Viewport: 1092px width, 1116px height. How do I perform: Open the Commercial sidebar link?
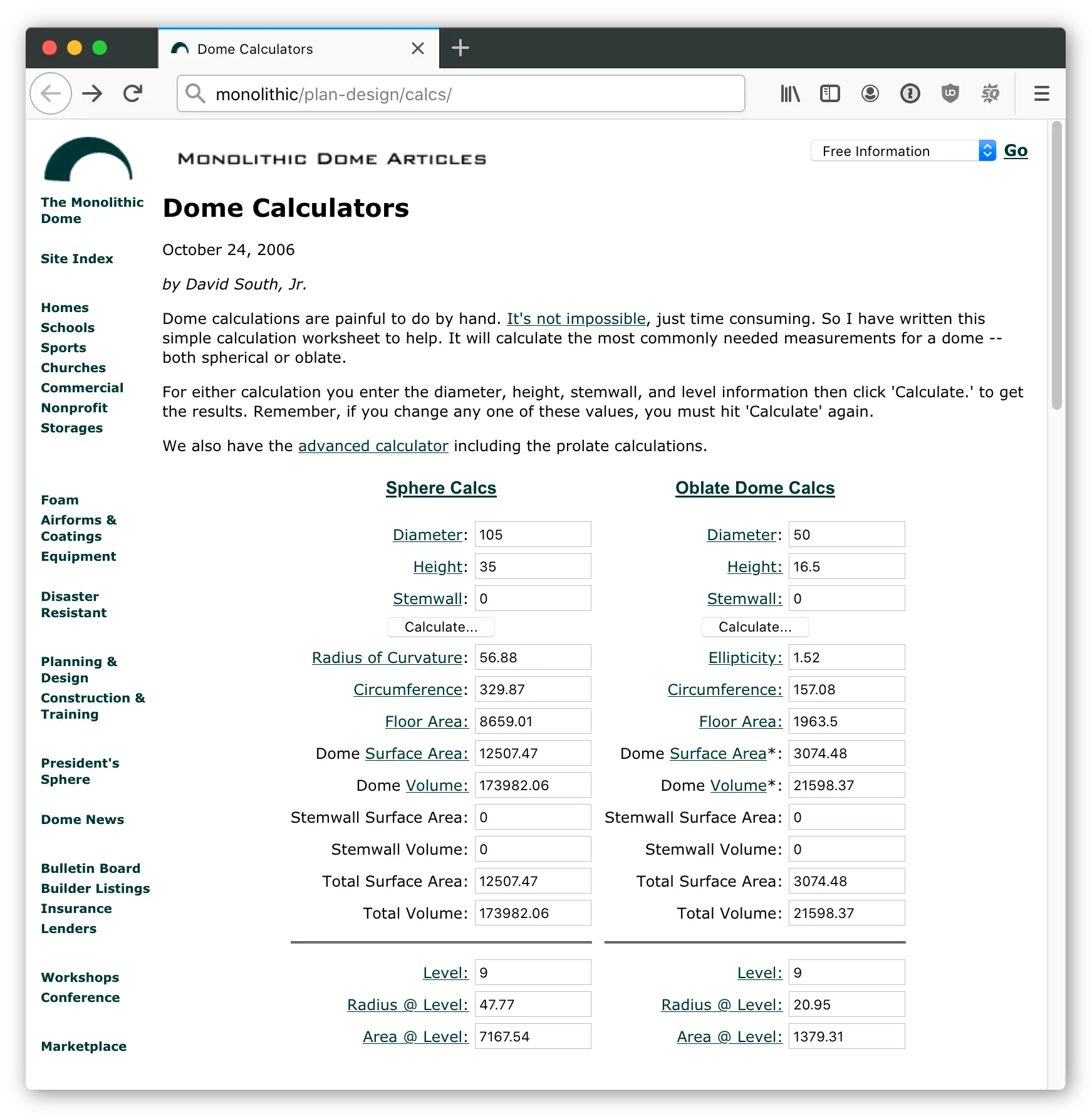(x=82, y=388)
